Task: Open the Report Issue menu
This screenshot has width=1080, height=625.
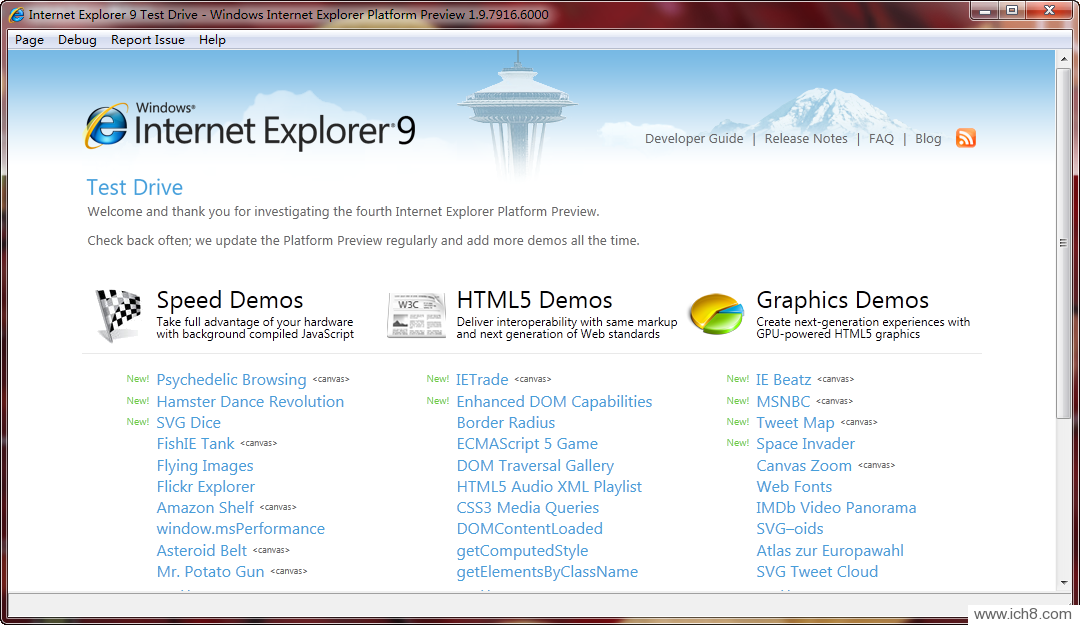Action: (x=148, y=40)
